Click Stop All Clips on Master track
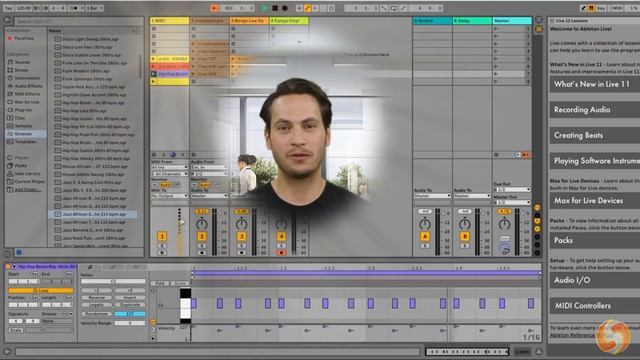 tap(496, 155)
